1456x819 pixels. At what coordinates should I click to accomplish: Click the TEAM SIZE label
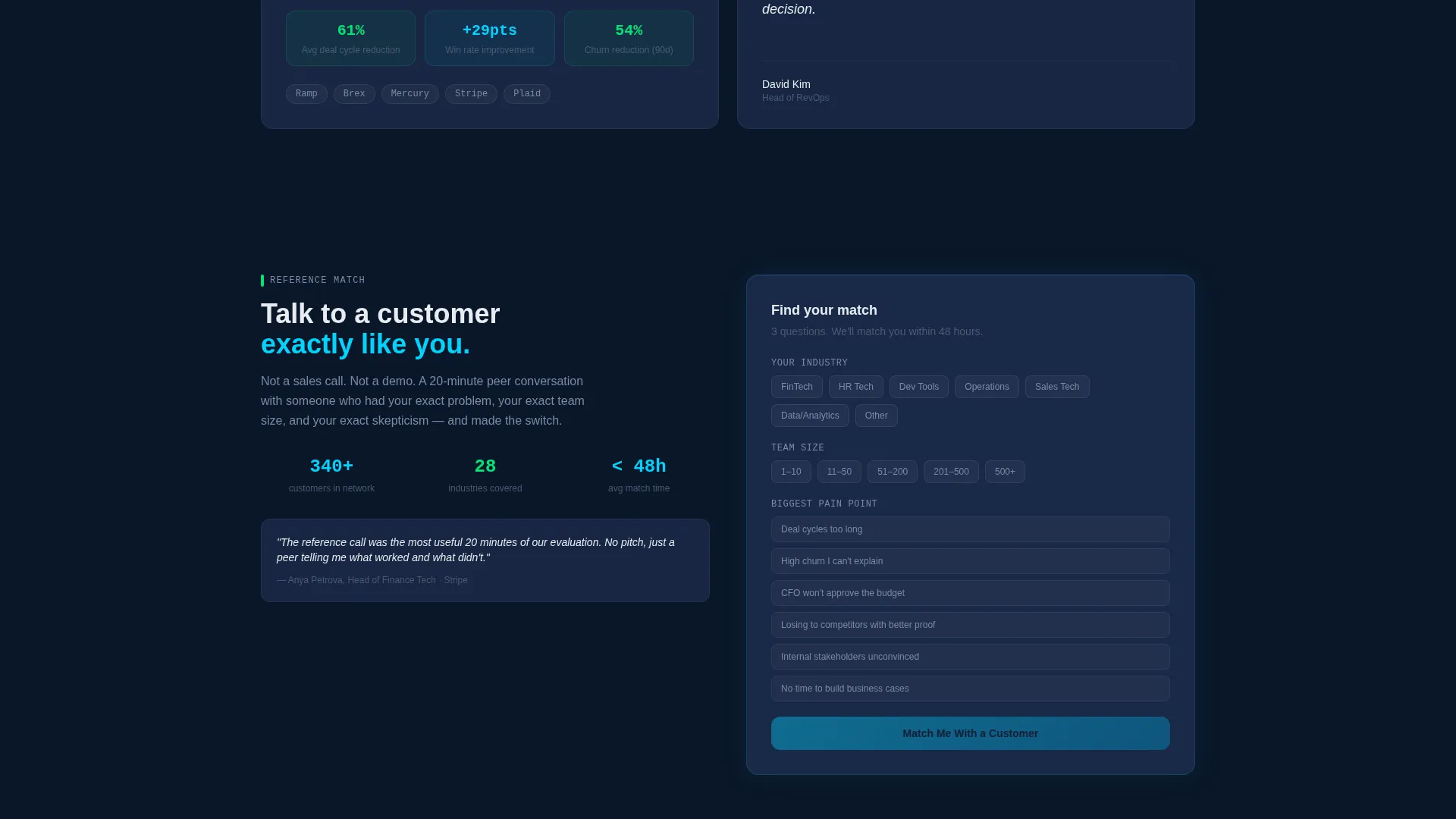click(x=797, y=448)
